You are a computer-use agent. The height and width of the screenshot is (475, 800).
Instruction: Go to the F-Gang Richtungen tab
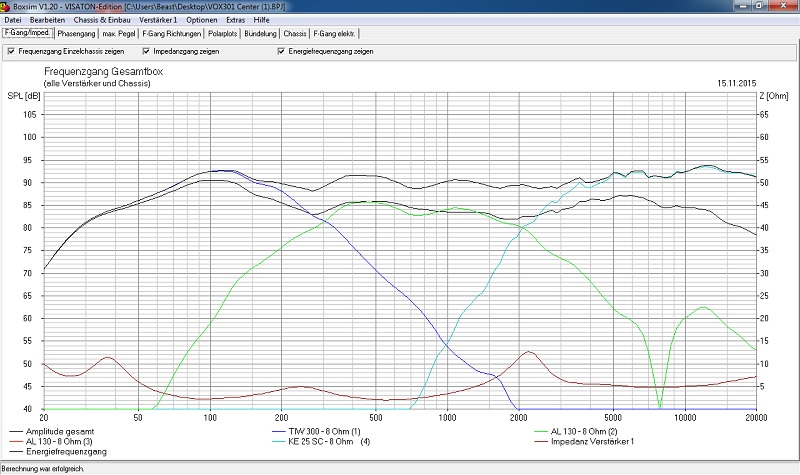coord(173,33)
